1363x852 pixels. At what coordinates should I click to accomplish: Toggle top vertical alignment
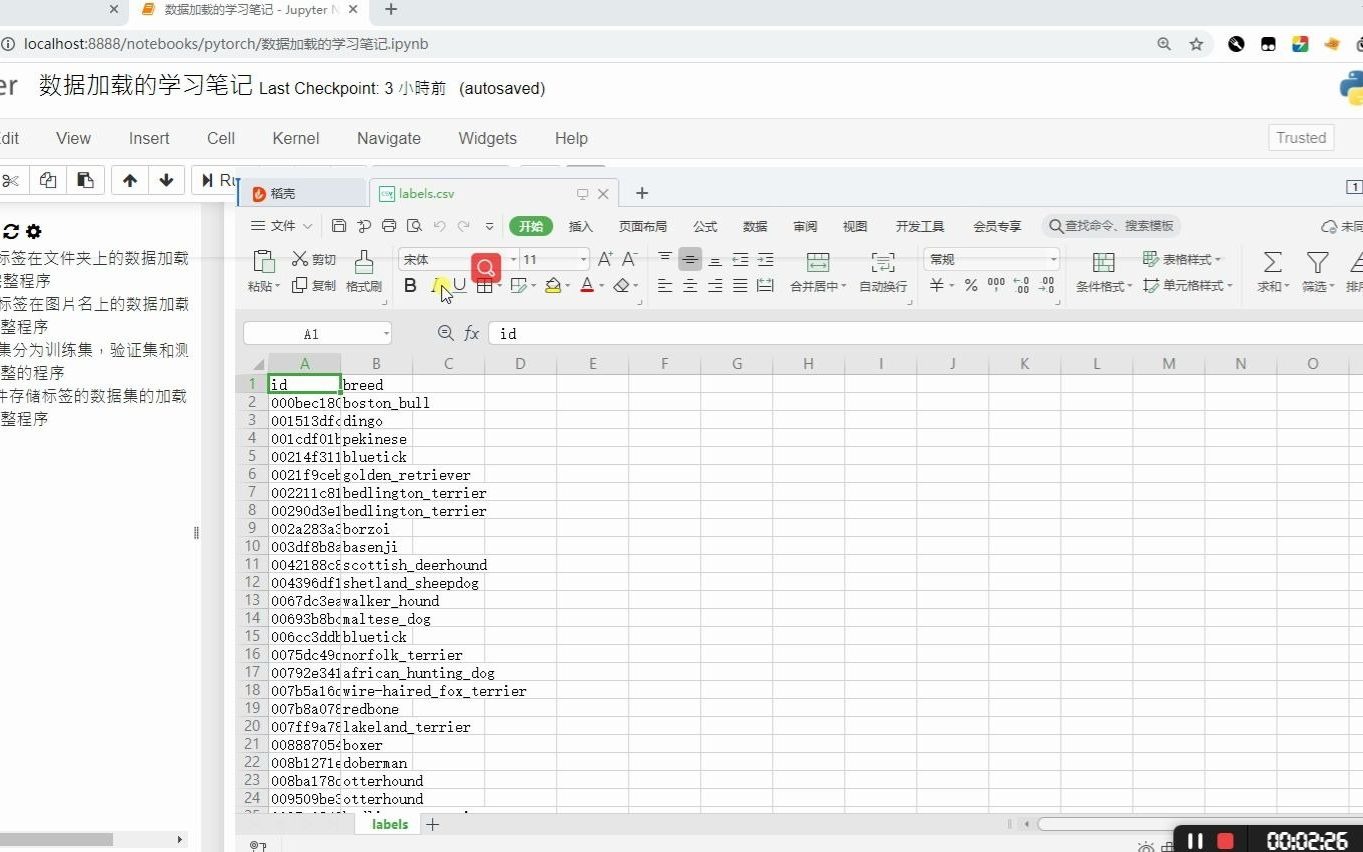(x=665, y=259)
